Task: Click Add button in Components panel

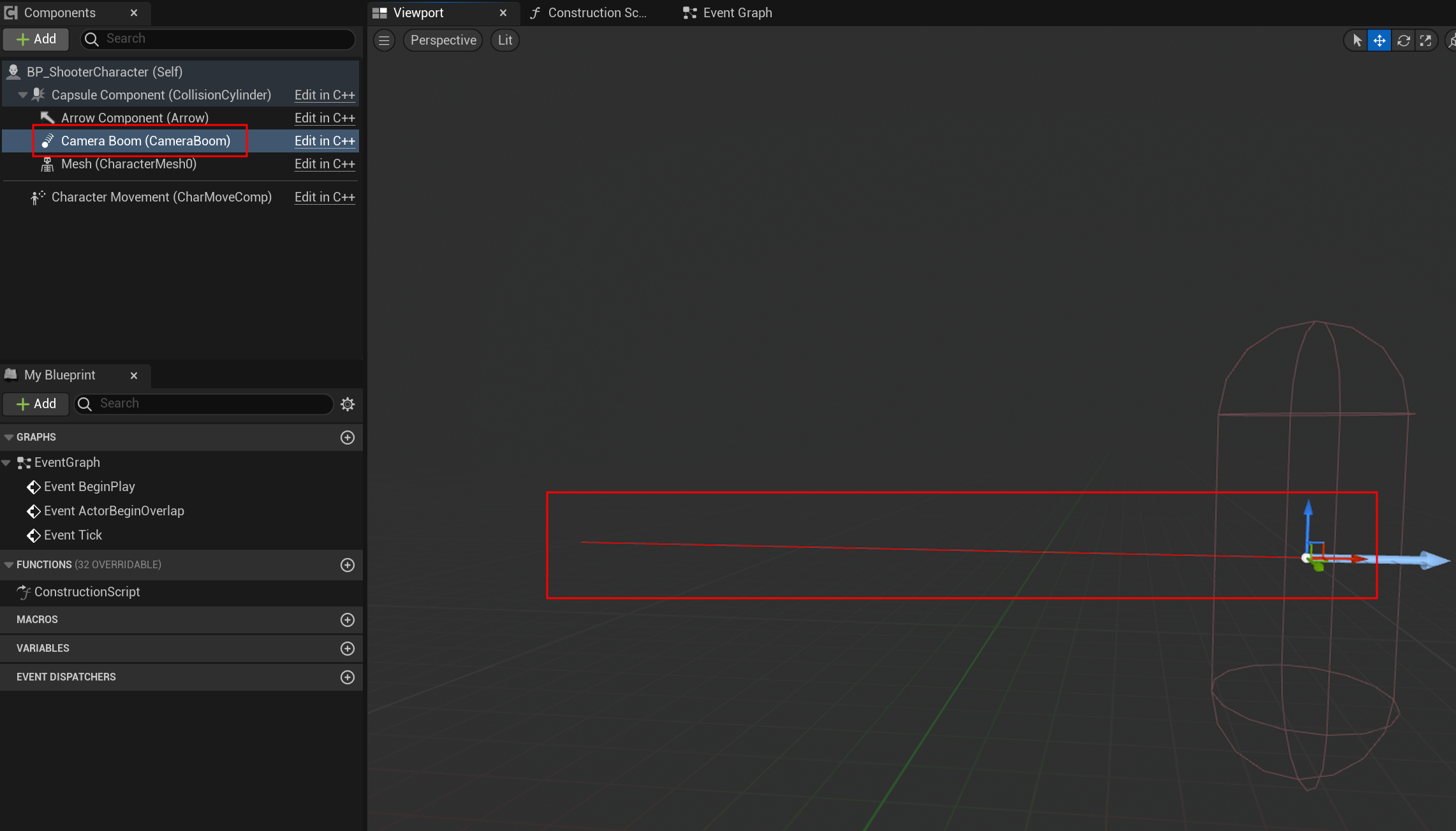Action: 36,39
